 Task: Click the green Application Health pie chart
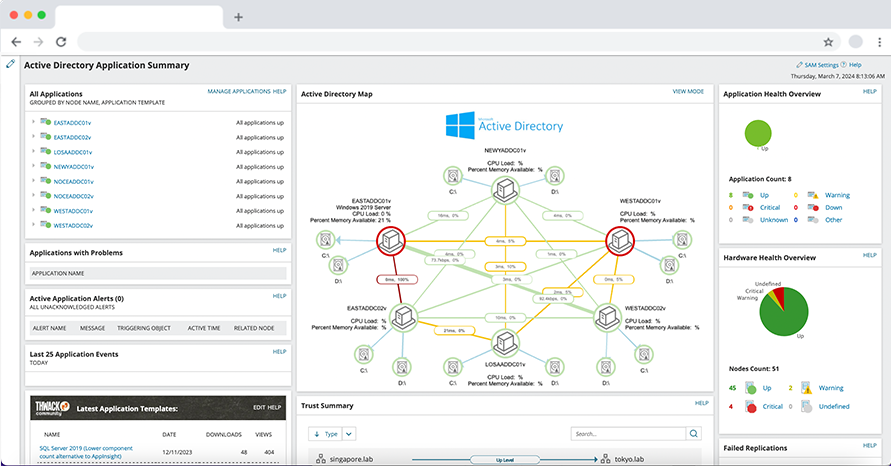758,134
